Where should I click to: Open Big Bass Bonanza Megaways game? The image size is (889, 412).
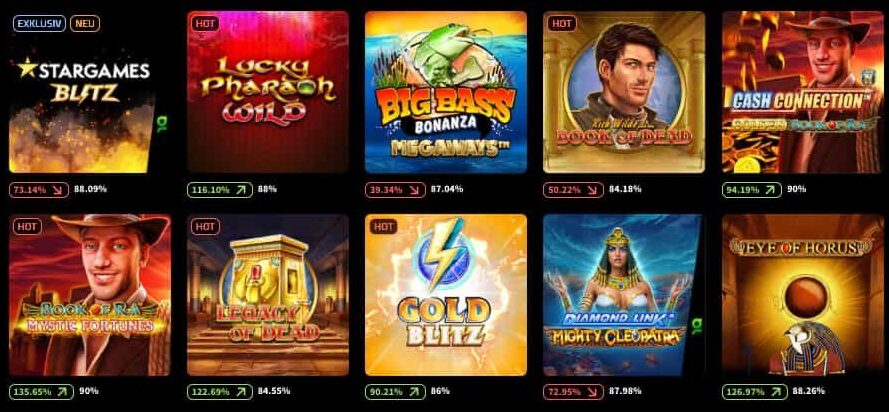(x=446, y=92)
